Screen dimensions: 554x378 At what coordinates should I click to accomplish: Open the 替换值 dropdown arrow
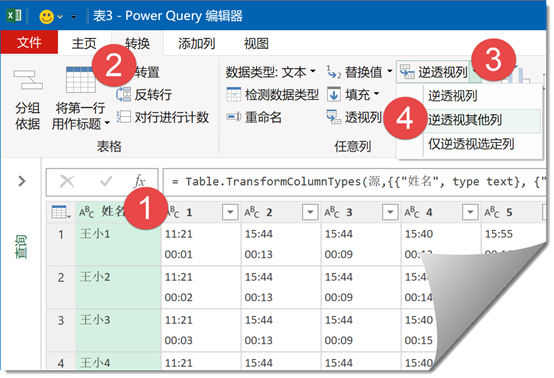[x=389, y=72]
